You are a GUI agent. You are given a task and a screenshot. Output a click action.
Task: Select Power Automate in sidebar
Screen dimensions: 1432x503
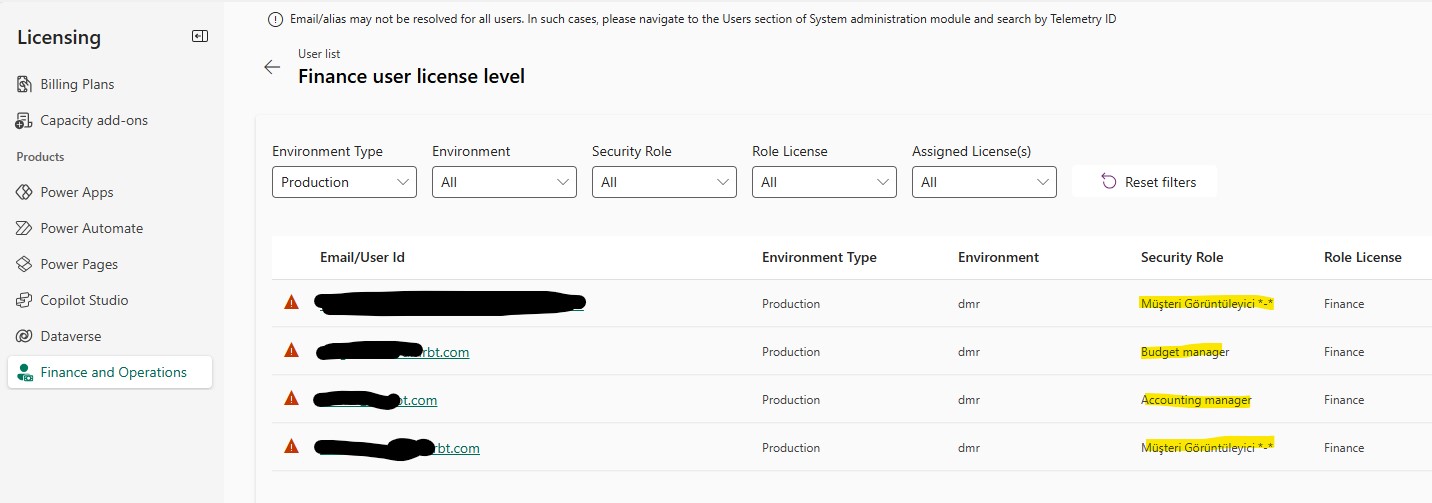pos(92,228)
